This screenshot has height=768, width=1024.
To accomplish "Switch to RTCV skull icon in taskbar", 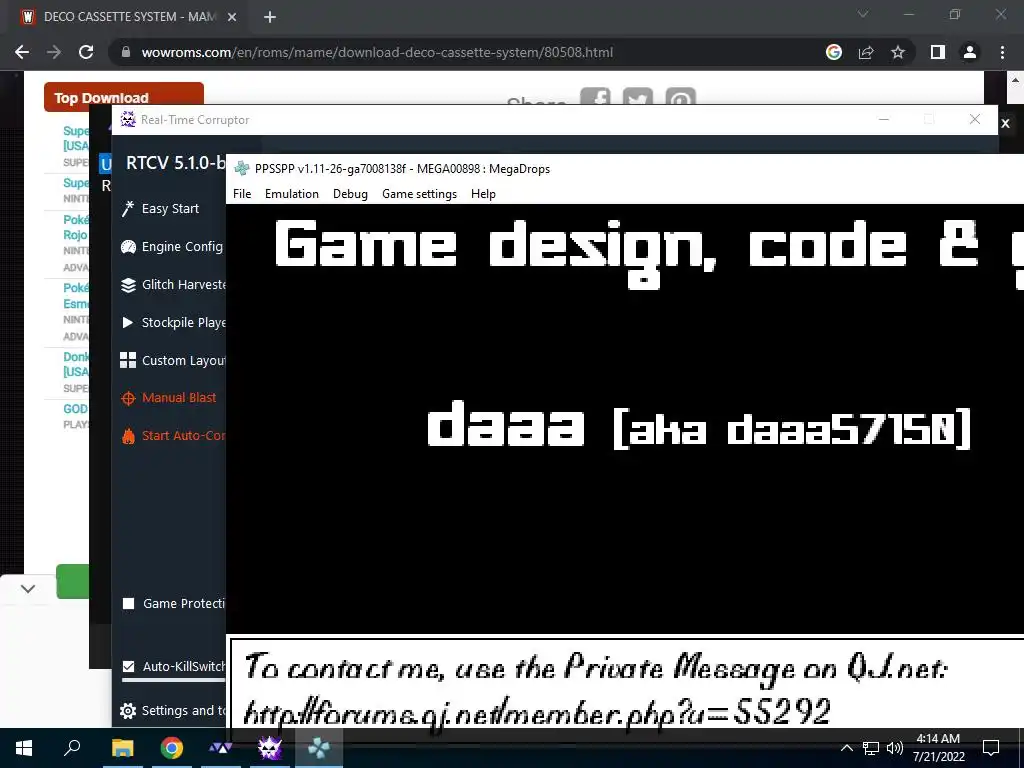I will (269, 748).
